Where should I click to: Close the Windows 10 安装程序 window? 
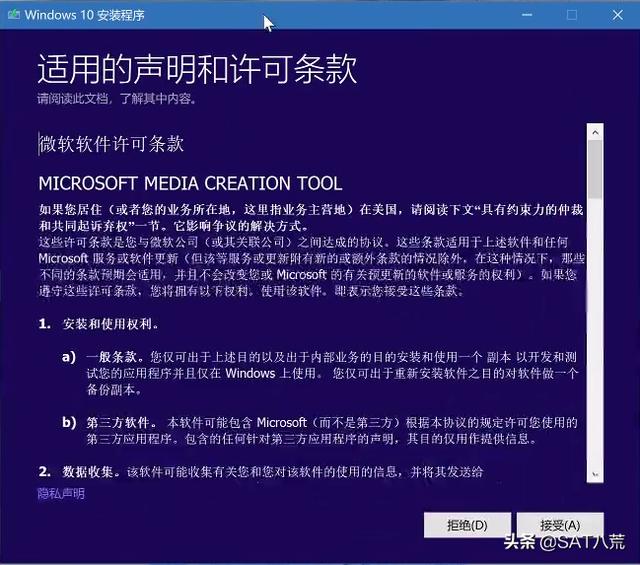coord(618,15)
